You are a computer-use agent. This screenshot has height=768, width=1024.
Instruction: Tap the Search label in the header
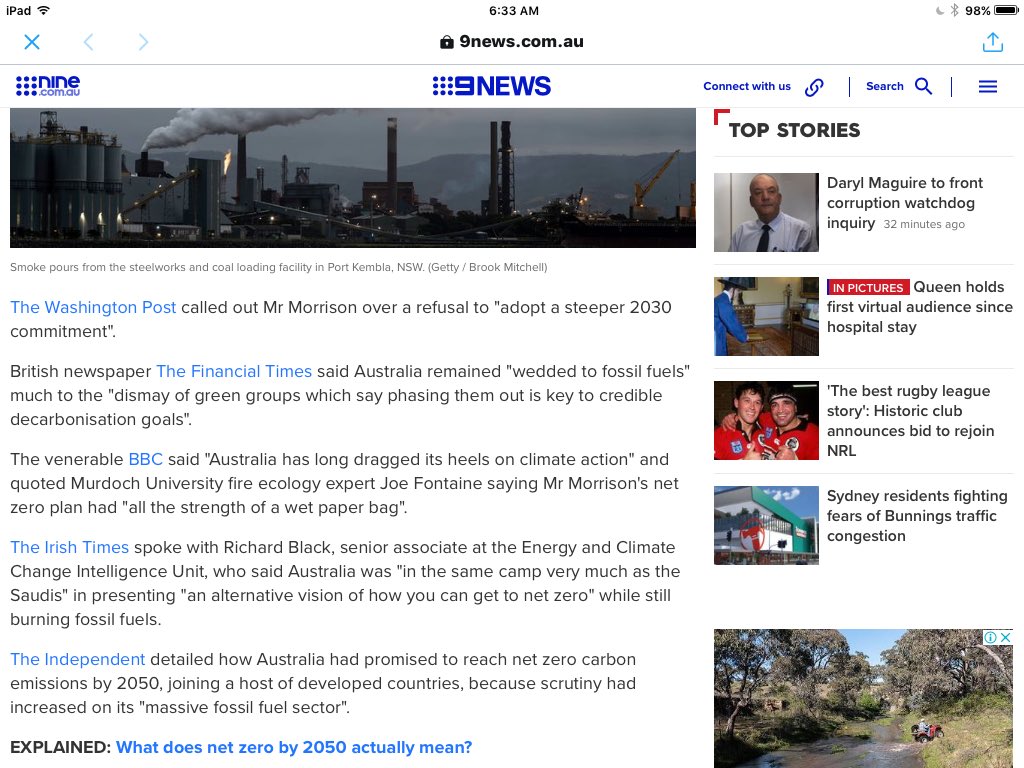click(885, 86)
